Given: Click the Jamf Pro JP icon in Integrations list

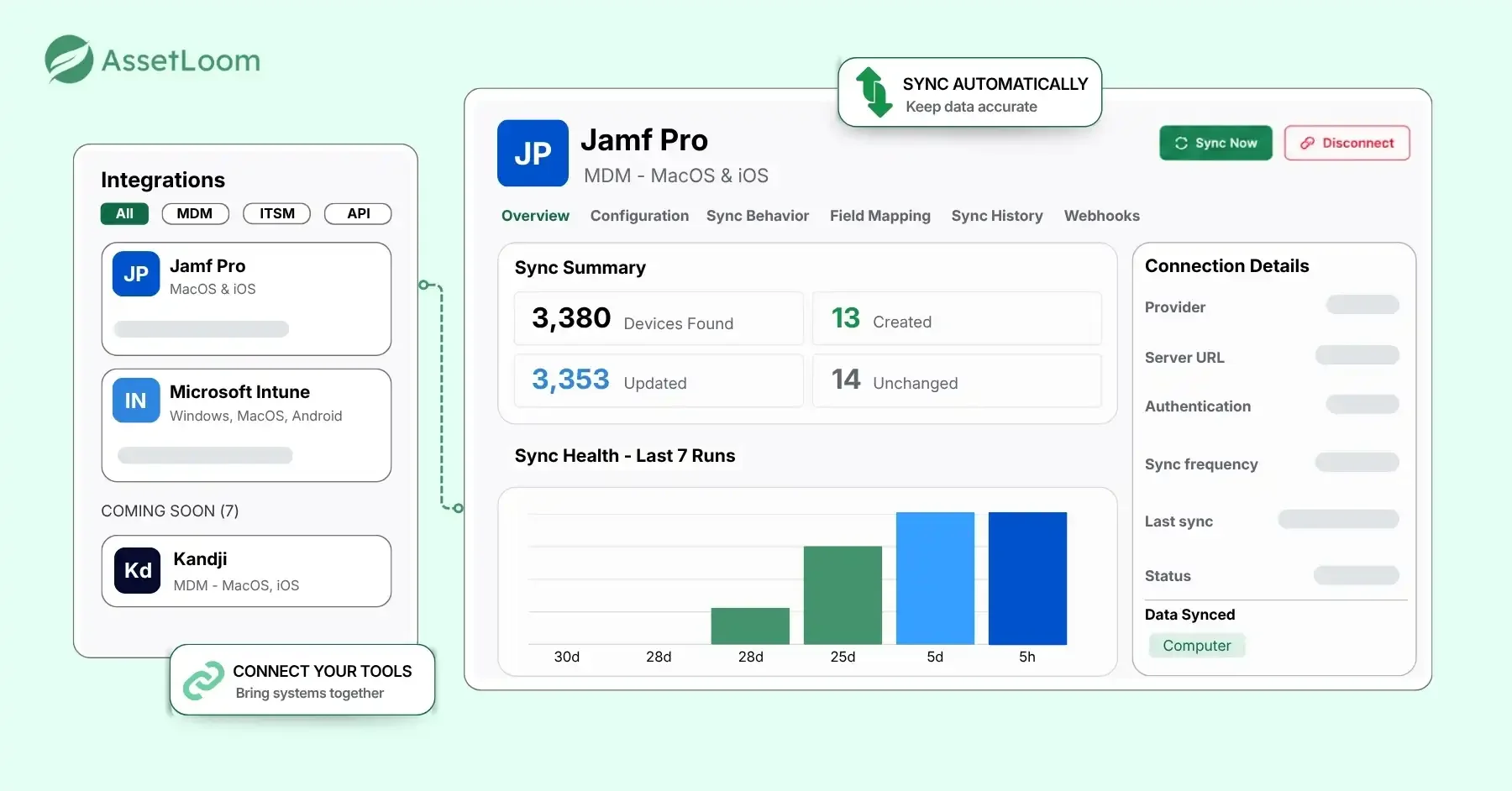Looking at the screenshot, I should [136, 274].
